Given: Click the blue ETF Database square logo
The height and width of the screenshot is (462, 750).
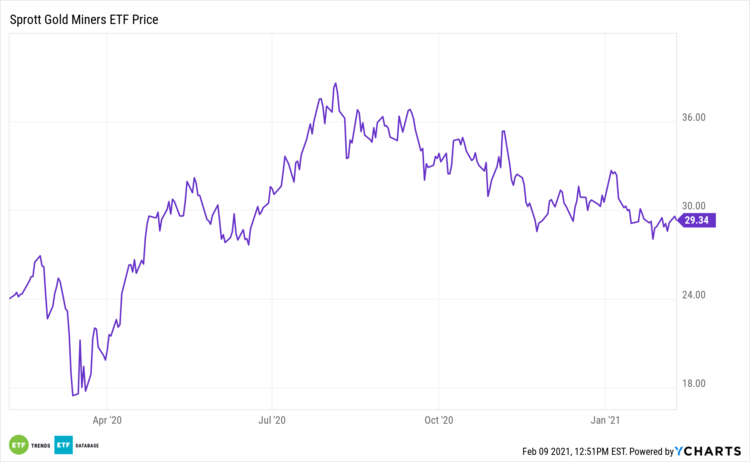Looking at the screenshot, I should [64, 444].
